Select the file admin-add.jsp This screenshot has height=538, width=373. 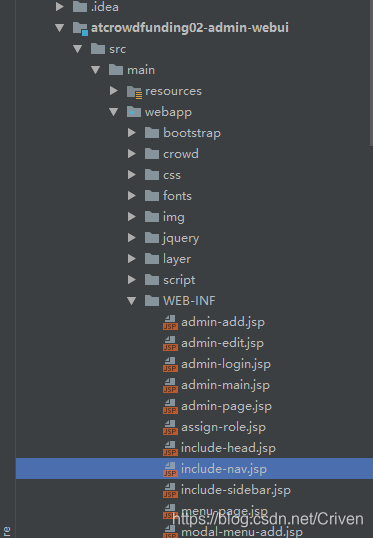(223, 323)
